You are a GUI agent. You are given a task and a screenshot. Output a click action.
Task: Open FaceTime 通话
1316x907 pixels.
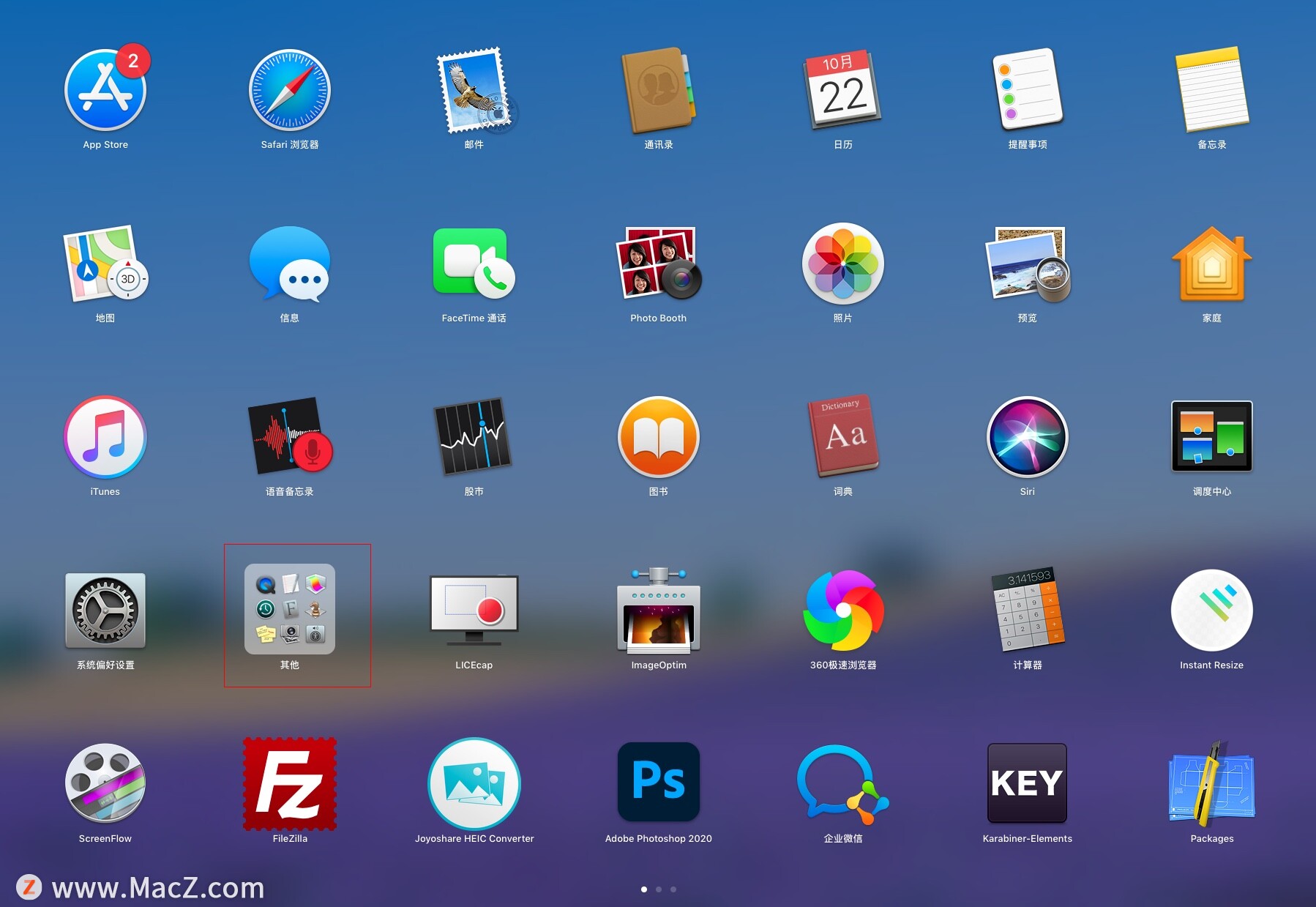[x=474, y=264]
